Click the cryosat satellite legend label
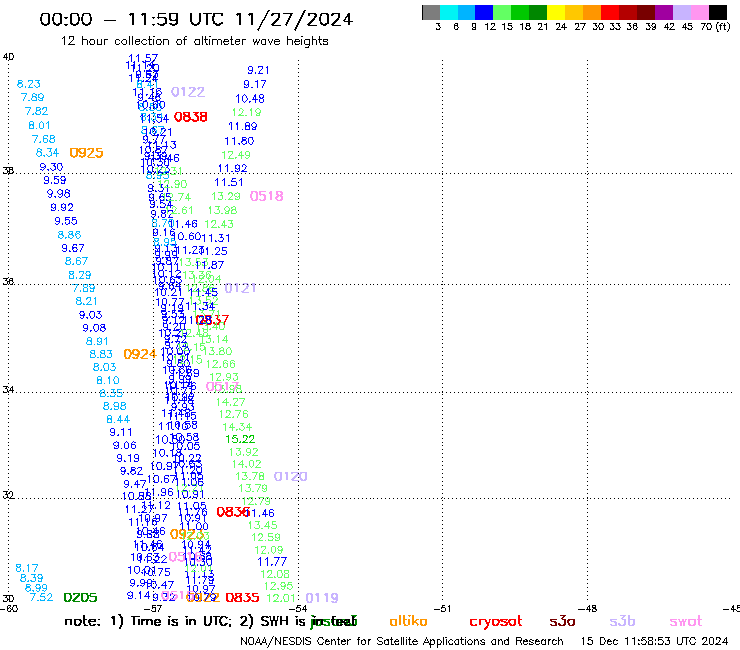The width and height of the screenshot is (740, 650). point(496,622)
